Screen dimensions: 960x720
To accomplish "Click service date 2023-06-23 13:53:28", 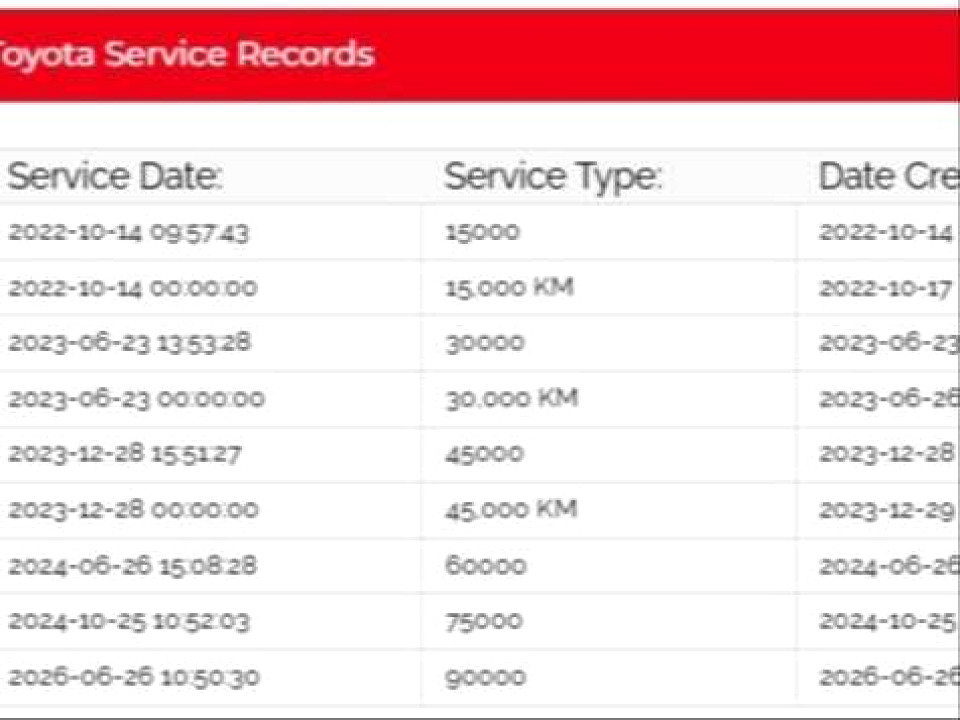I will pos(130,343).
